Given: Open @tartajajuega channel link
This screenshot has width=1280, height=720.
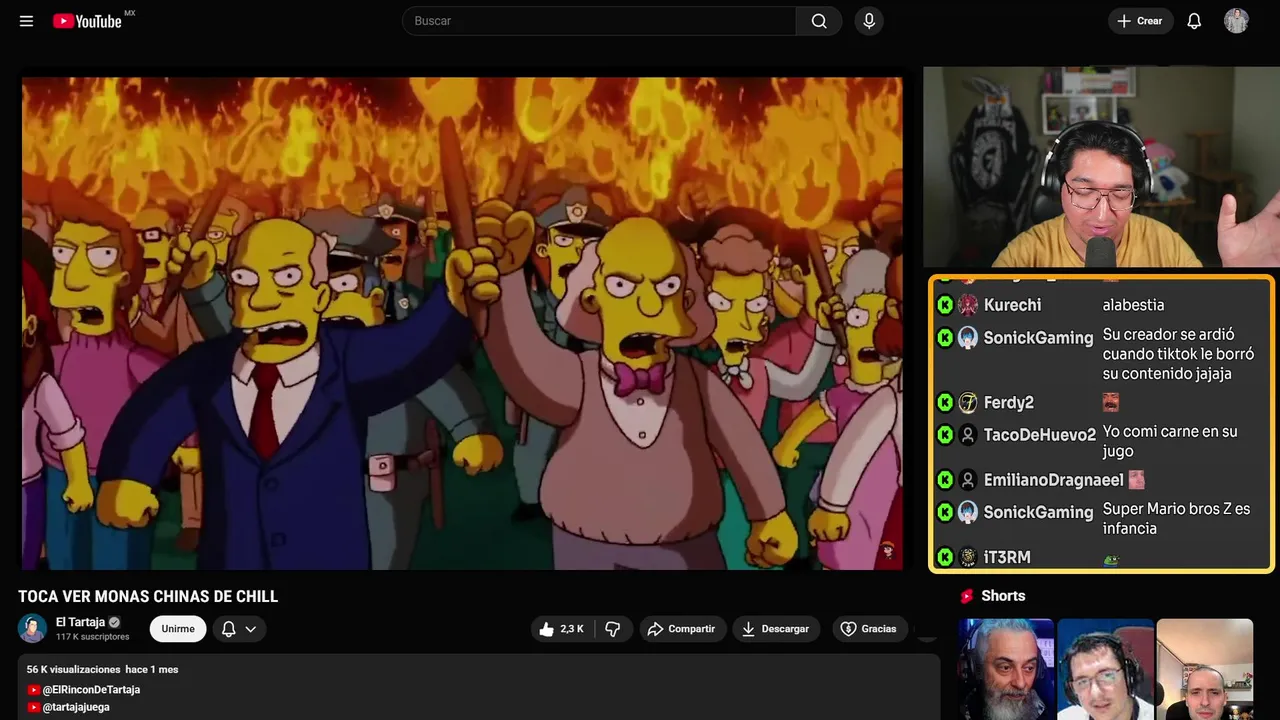Looking at the screenshot, I should pos(76,707).
